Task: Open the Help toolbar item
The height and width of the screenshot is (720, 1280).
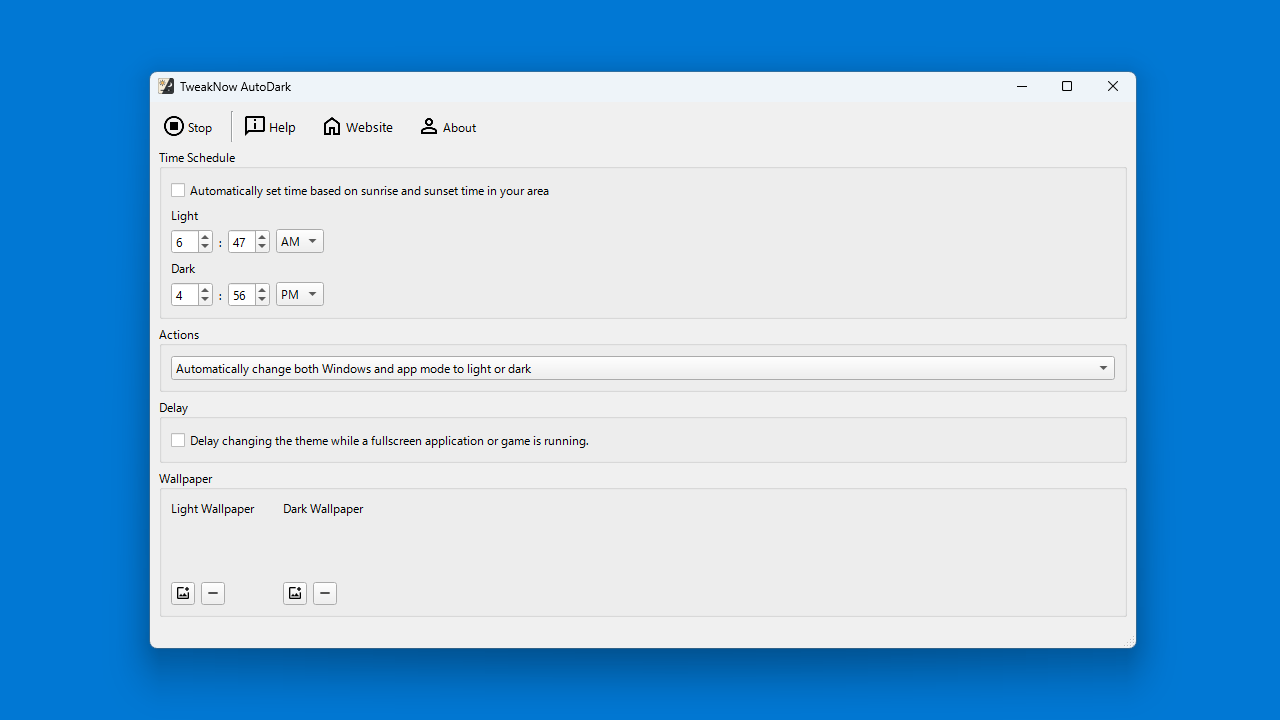Action: [270, 127]
